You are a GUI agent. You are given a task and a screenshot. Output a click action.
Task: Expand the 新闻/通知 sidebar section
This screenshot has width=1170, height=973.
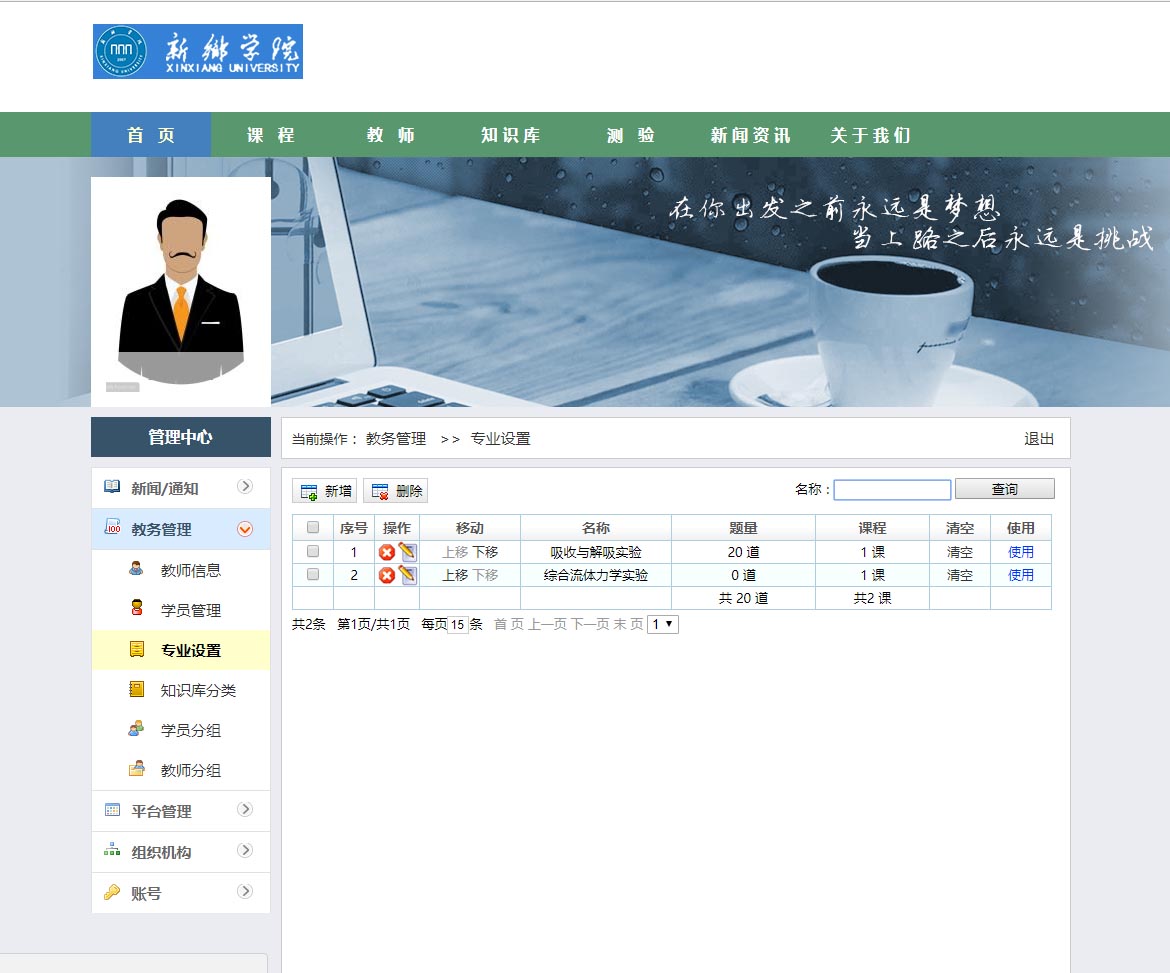coord(245,487)
